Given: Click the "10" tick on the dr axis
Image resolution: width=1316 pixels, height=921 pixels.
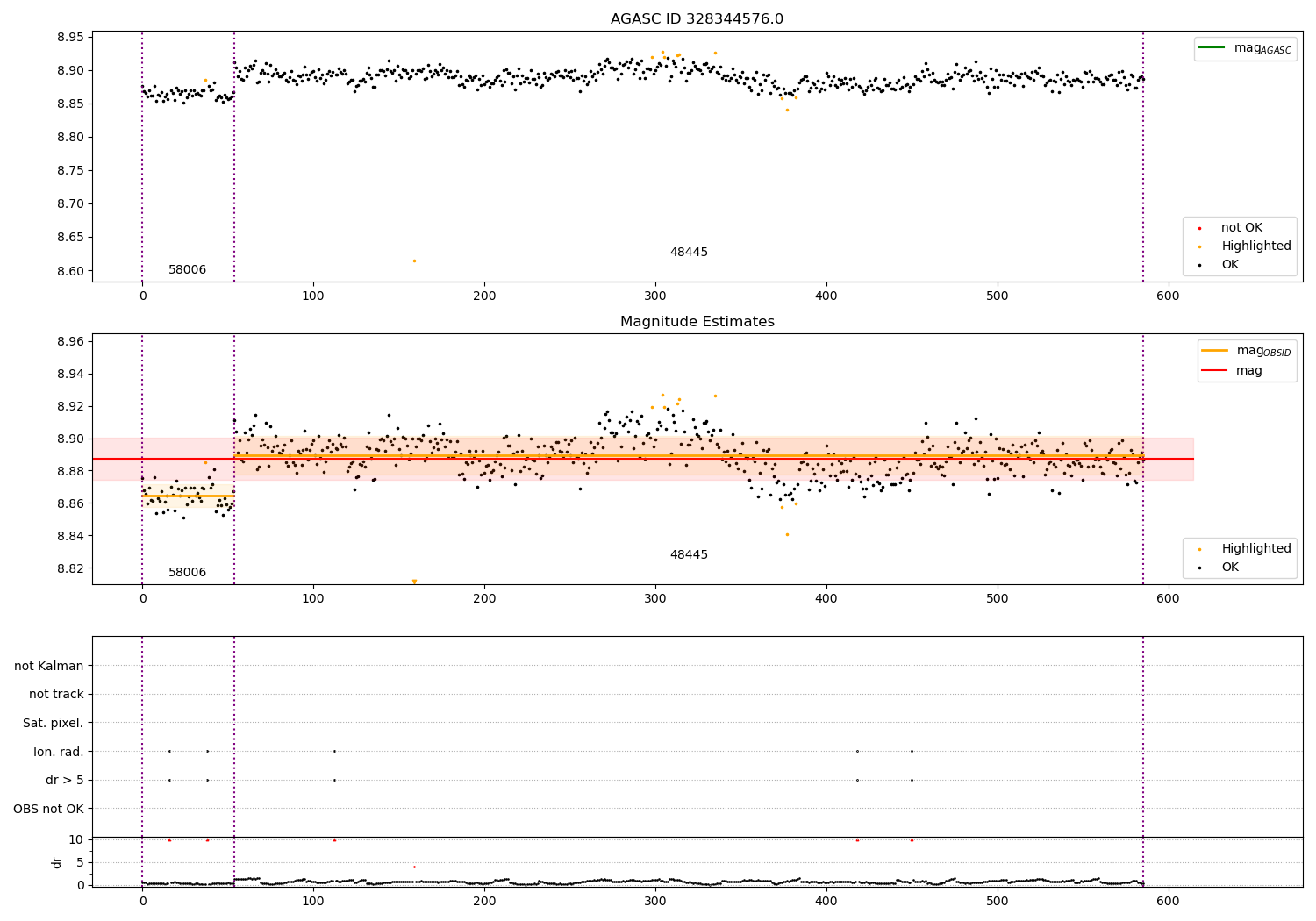Looking at the screenshot, I should pyautogui.click(x=76, y=839).
